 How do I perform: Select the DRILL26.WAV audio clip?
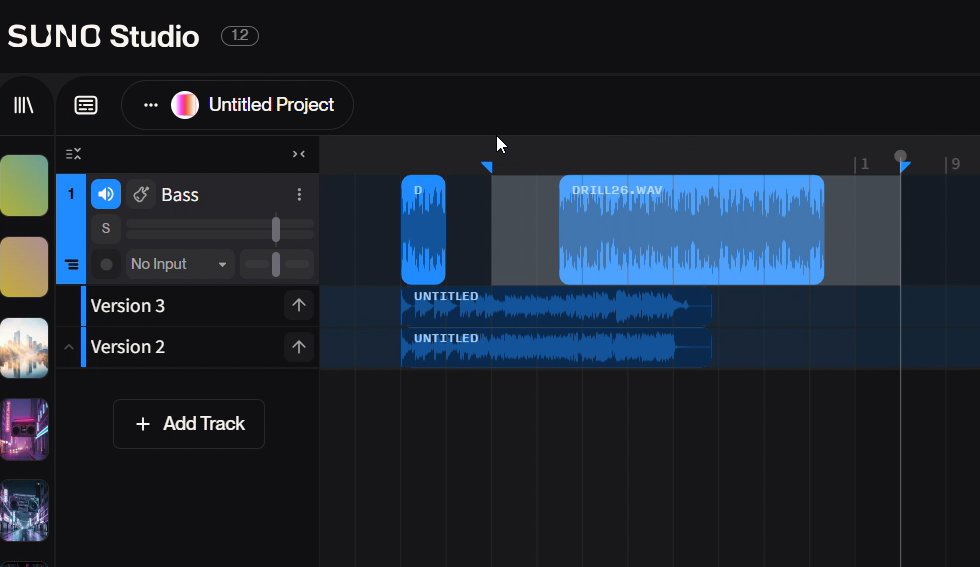pos(691,230)
